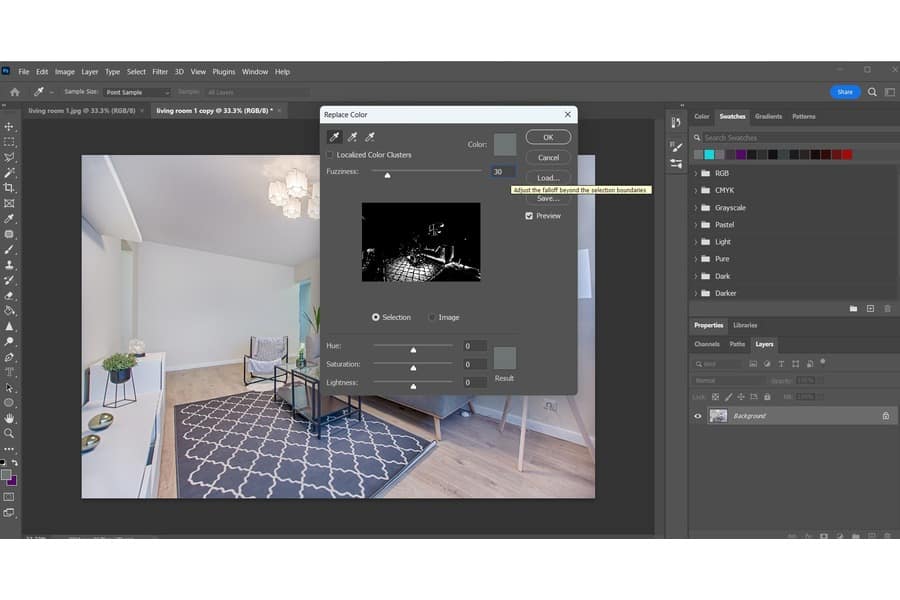Image resolution: width=900 pixels, height=600 pixels.
Task: Select the Image radio button
Action: click(432, 317)
